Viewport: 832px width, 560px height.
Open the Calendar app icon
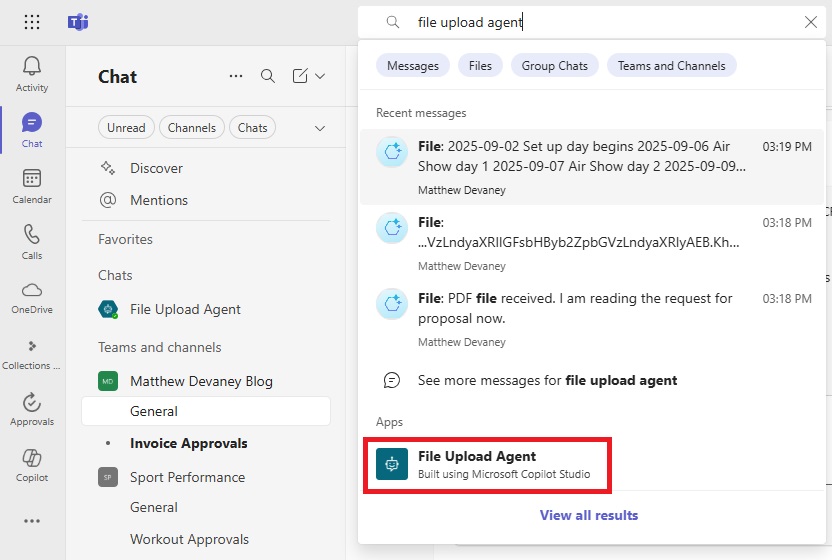click(32, 178)
